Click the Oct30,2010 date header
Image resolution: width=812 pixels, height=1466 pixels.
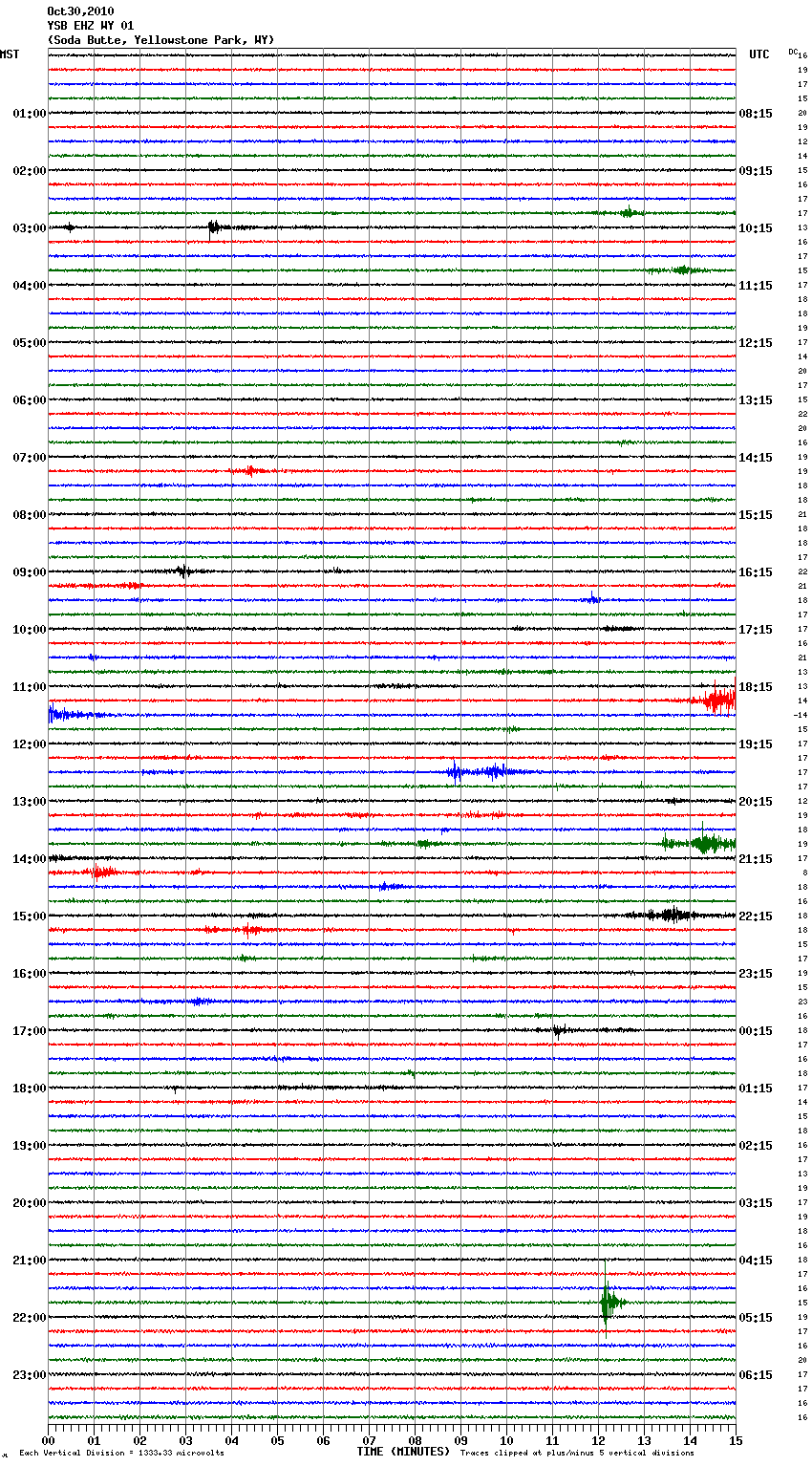pyautogui.click(x=80, y=11)
